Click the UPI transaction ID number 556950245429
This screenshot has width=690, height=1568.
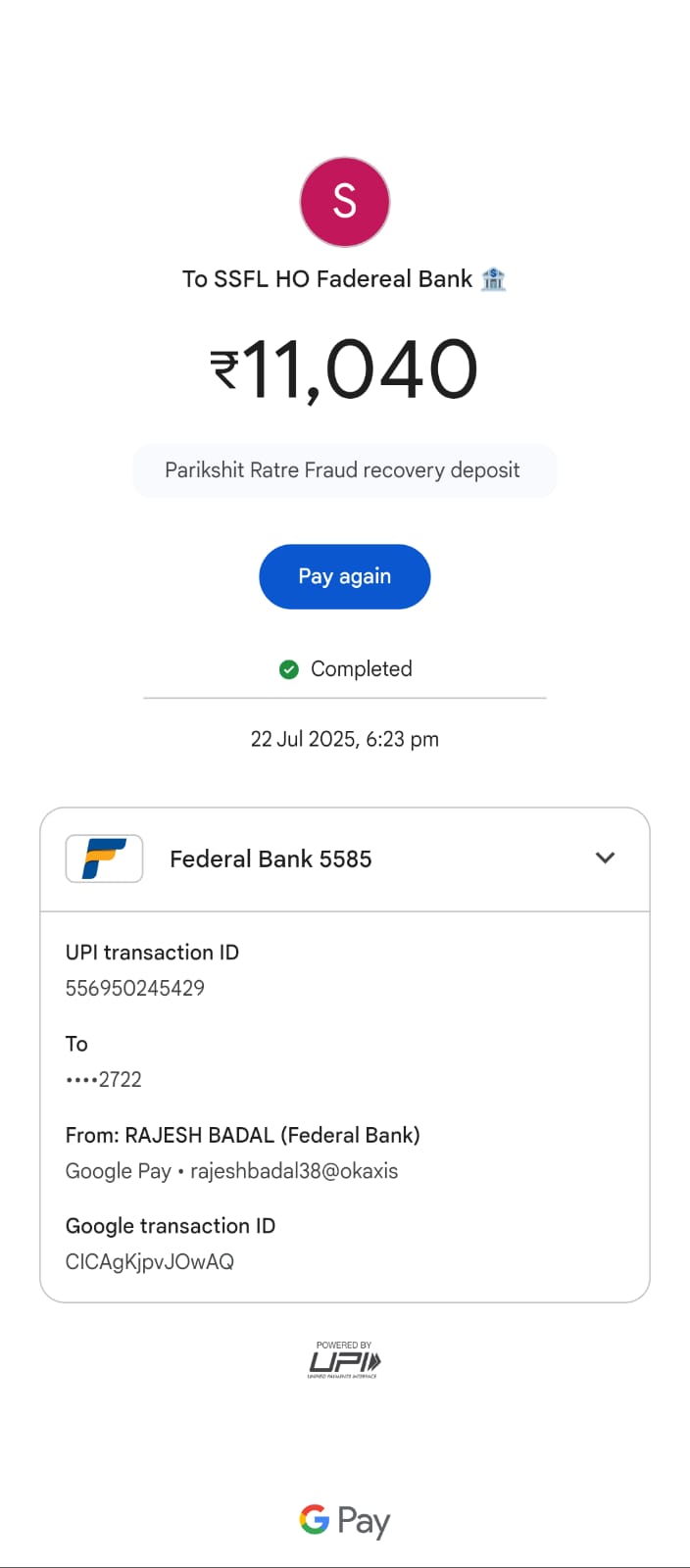point(135,988)
